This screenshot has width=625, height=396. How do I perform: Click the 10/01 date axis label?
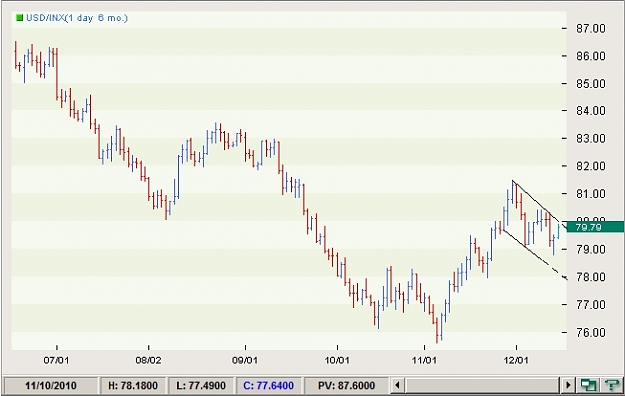point(337,361)
